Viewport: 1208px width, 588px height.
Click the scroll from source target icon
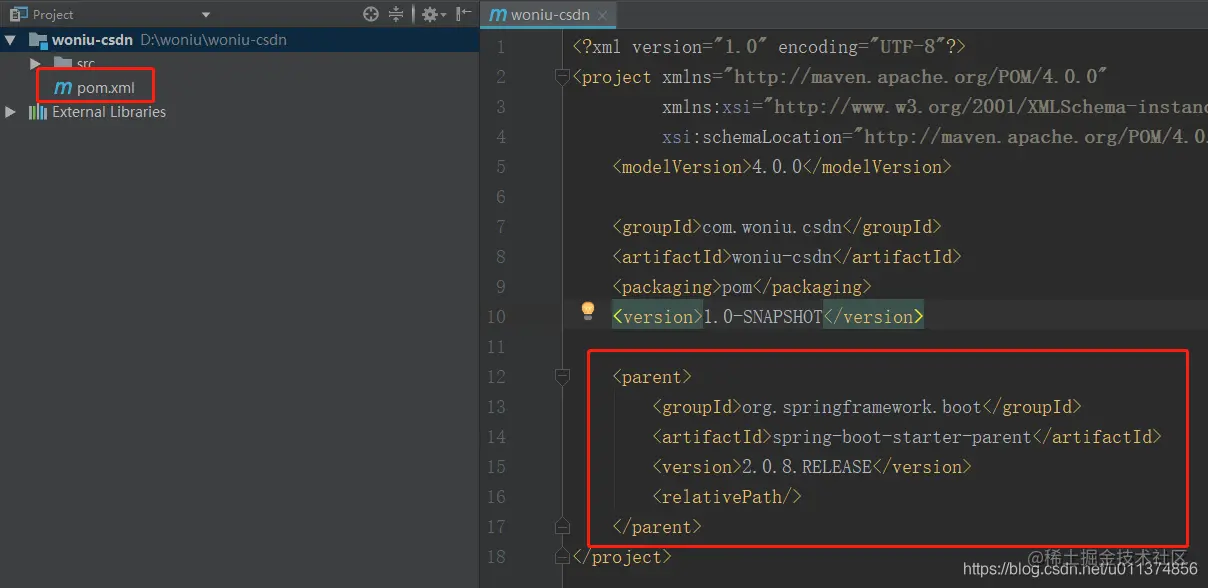pyautogui.click(x=371, y=14)
